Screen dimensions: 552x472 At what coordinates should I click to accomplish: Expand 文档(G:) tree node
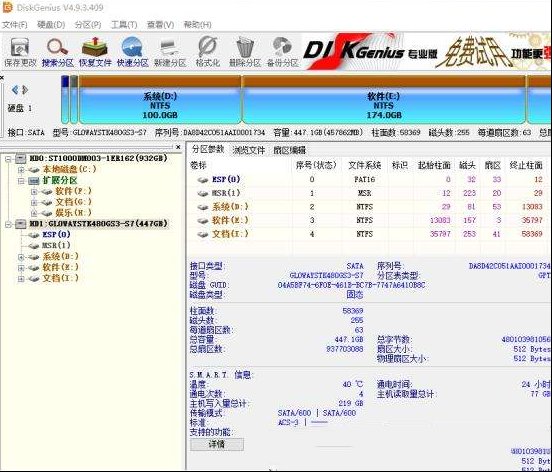pyautogui.click(x=34, y=203)
